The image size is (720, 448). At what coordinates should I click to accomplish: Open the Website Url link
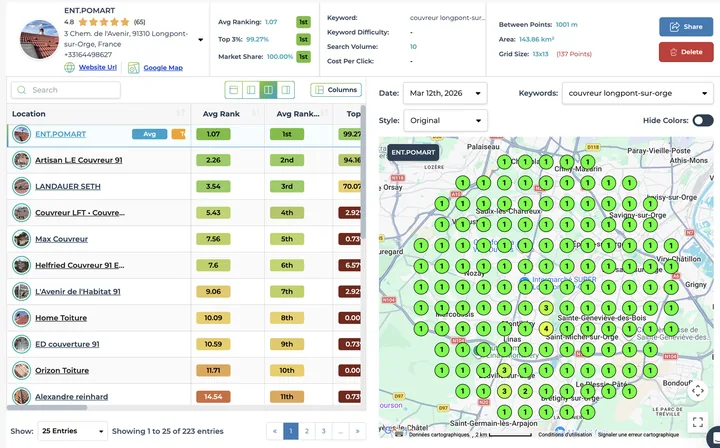click(x=98, y=67)
